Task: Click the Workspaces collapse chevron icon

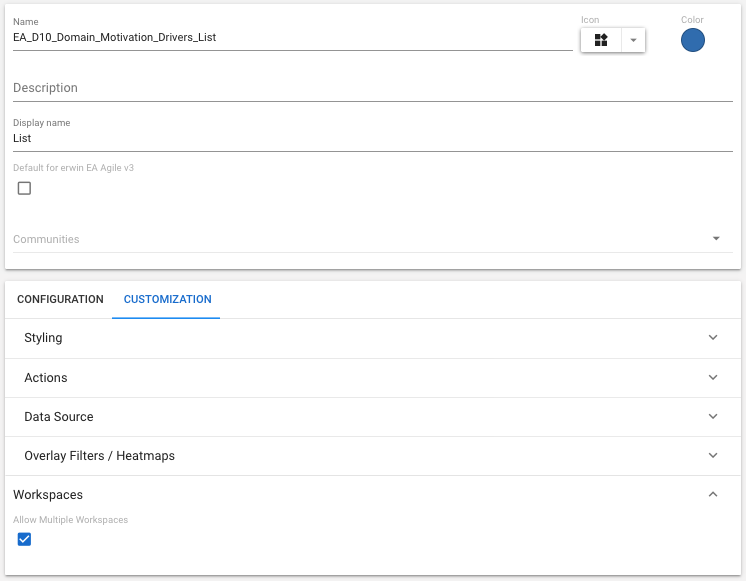Action: tap(713, 495)
